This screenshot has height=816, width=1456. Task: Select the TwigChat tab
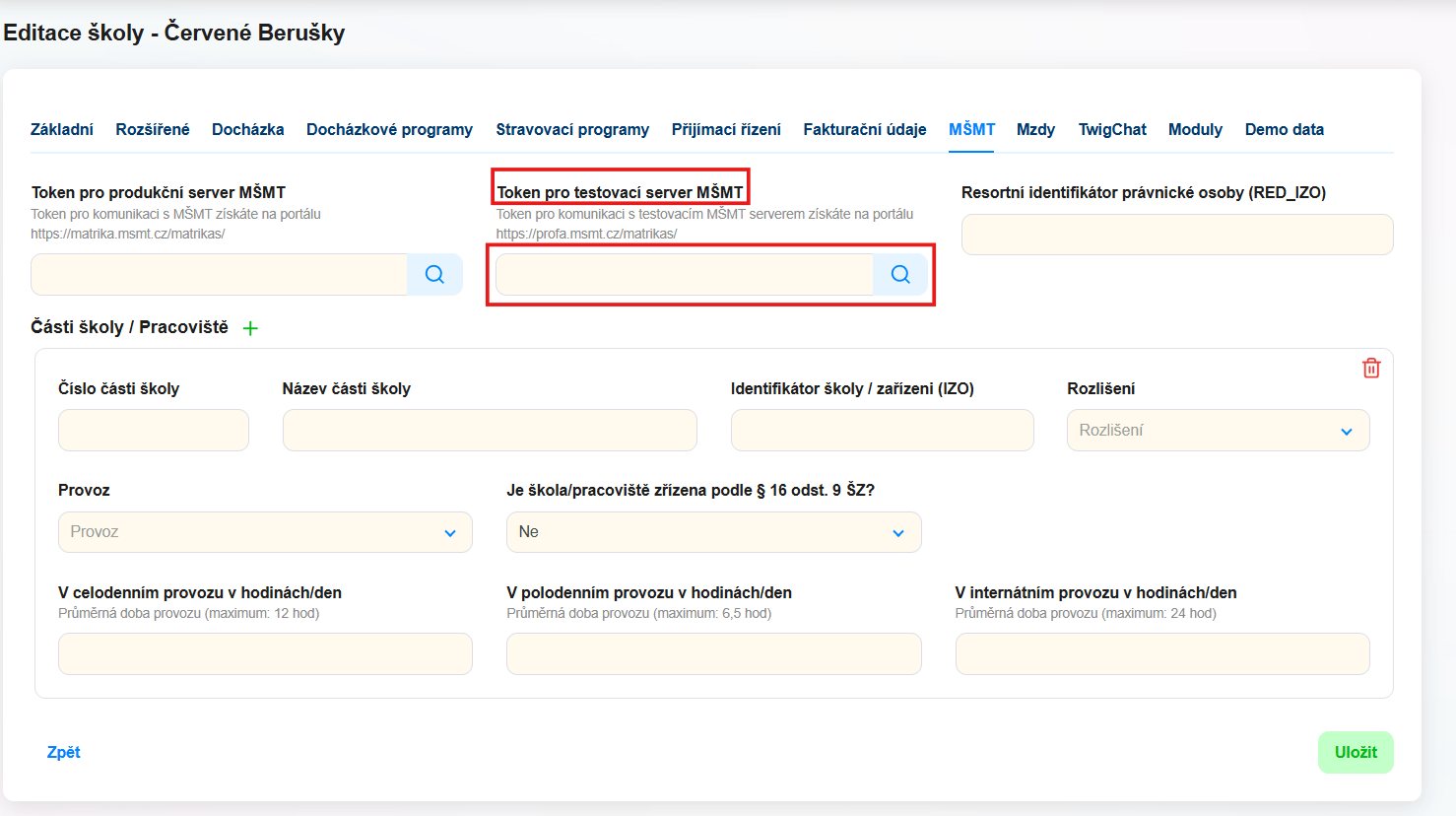1111,130
